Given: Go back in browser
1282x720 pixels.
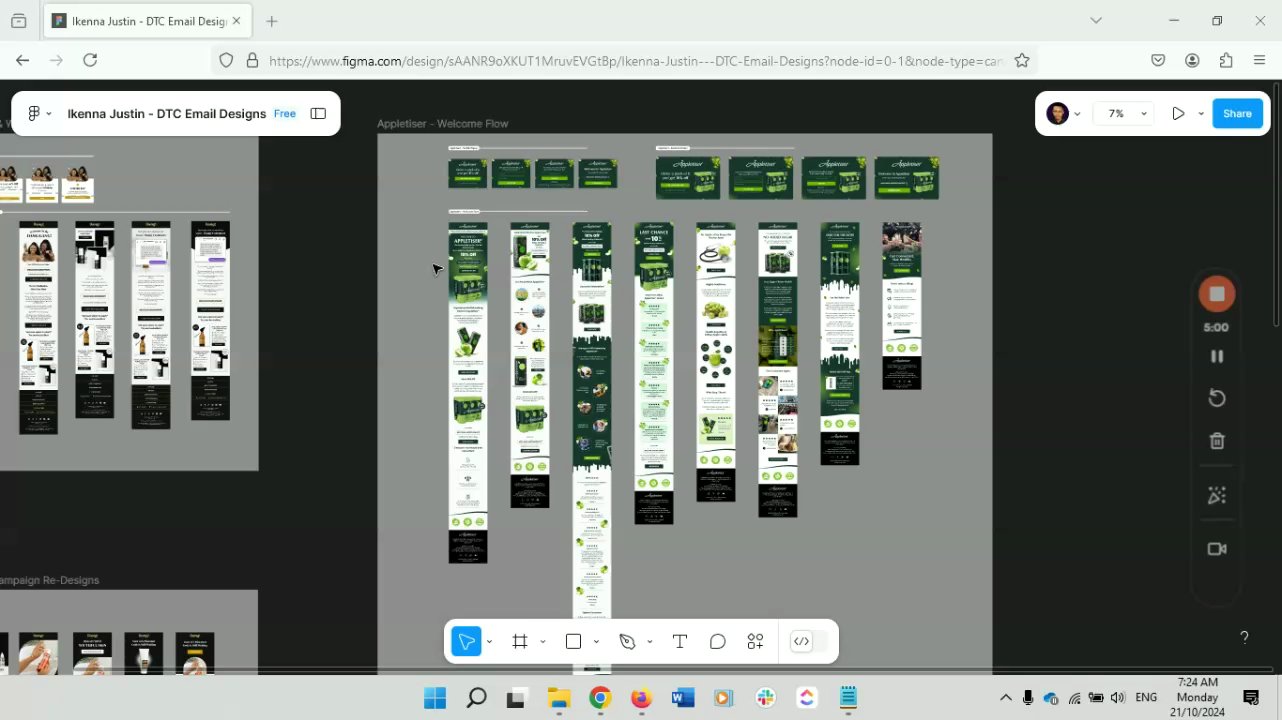Looking at the screenshot, I should [22, 60].
